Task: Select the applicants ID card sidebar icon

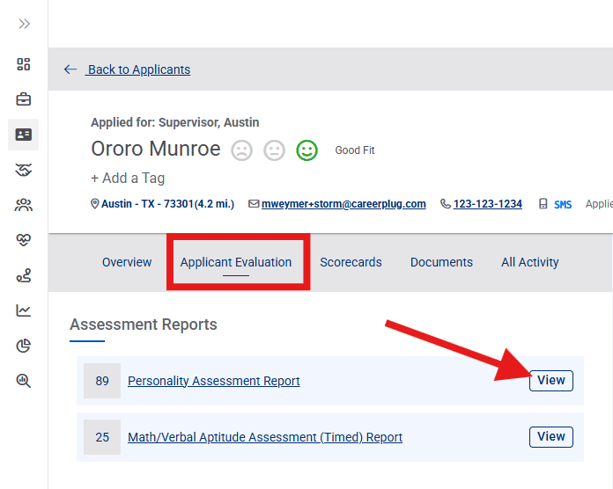Action: (x=23, y=134)
